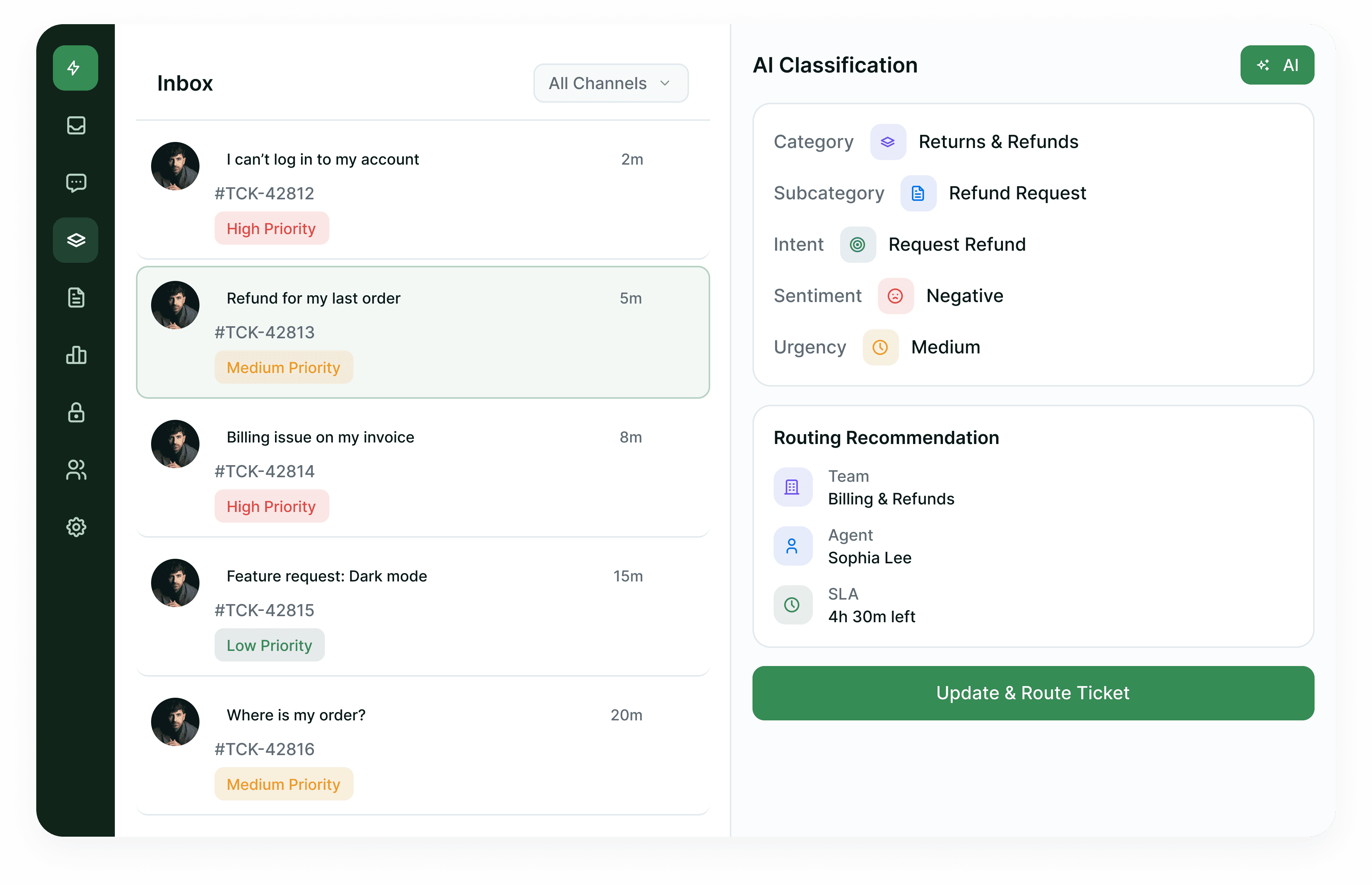This screenshot has height=885, width=1372.
Task: Click the Agent person icon
Action: pos(793,546)
